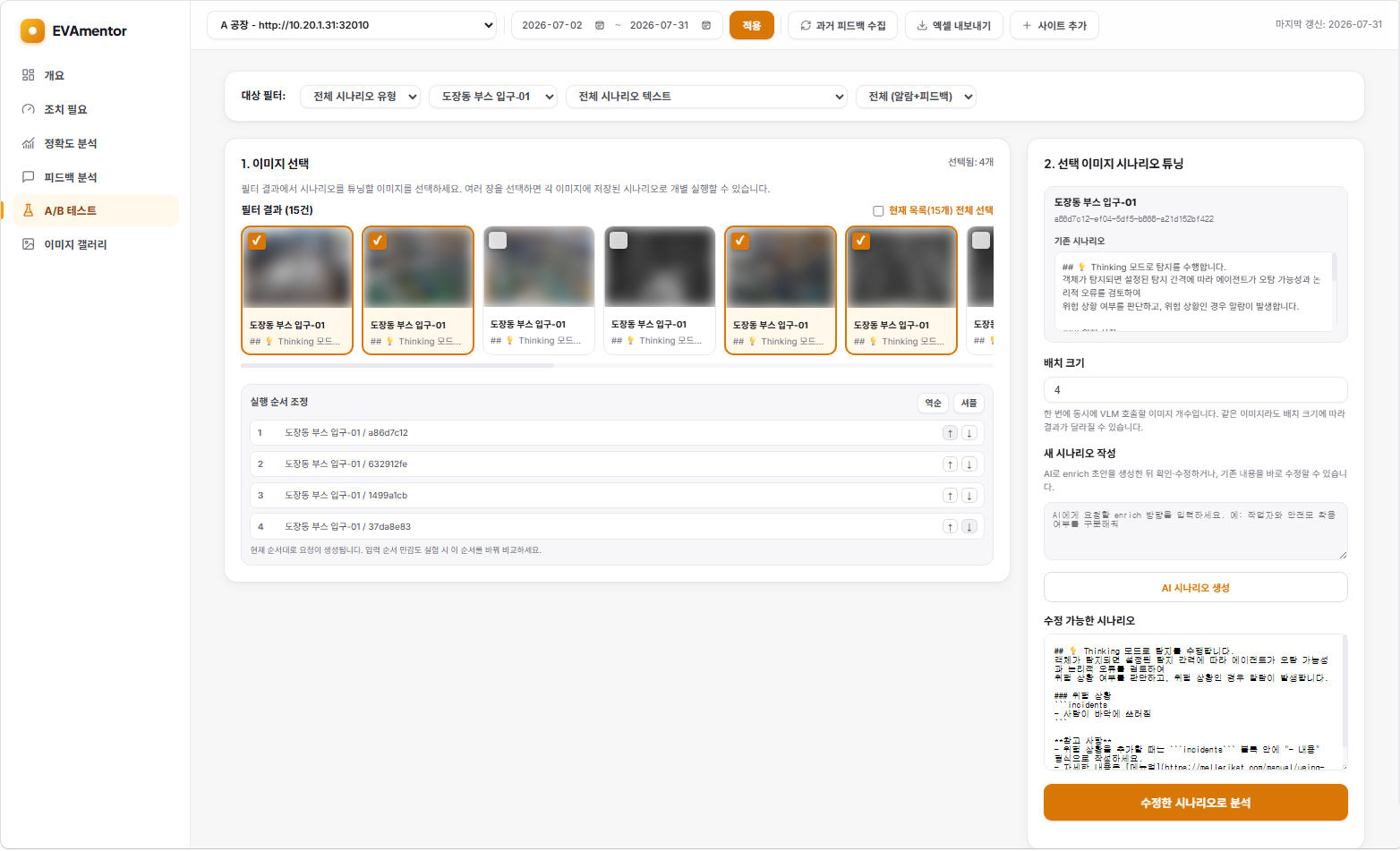1400x851 pixels.
Task: Click the AI enrich request text area
Action: [x=1195, y=532]
